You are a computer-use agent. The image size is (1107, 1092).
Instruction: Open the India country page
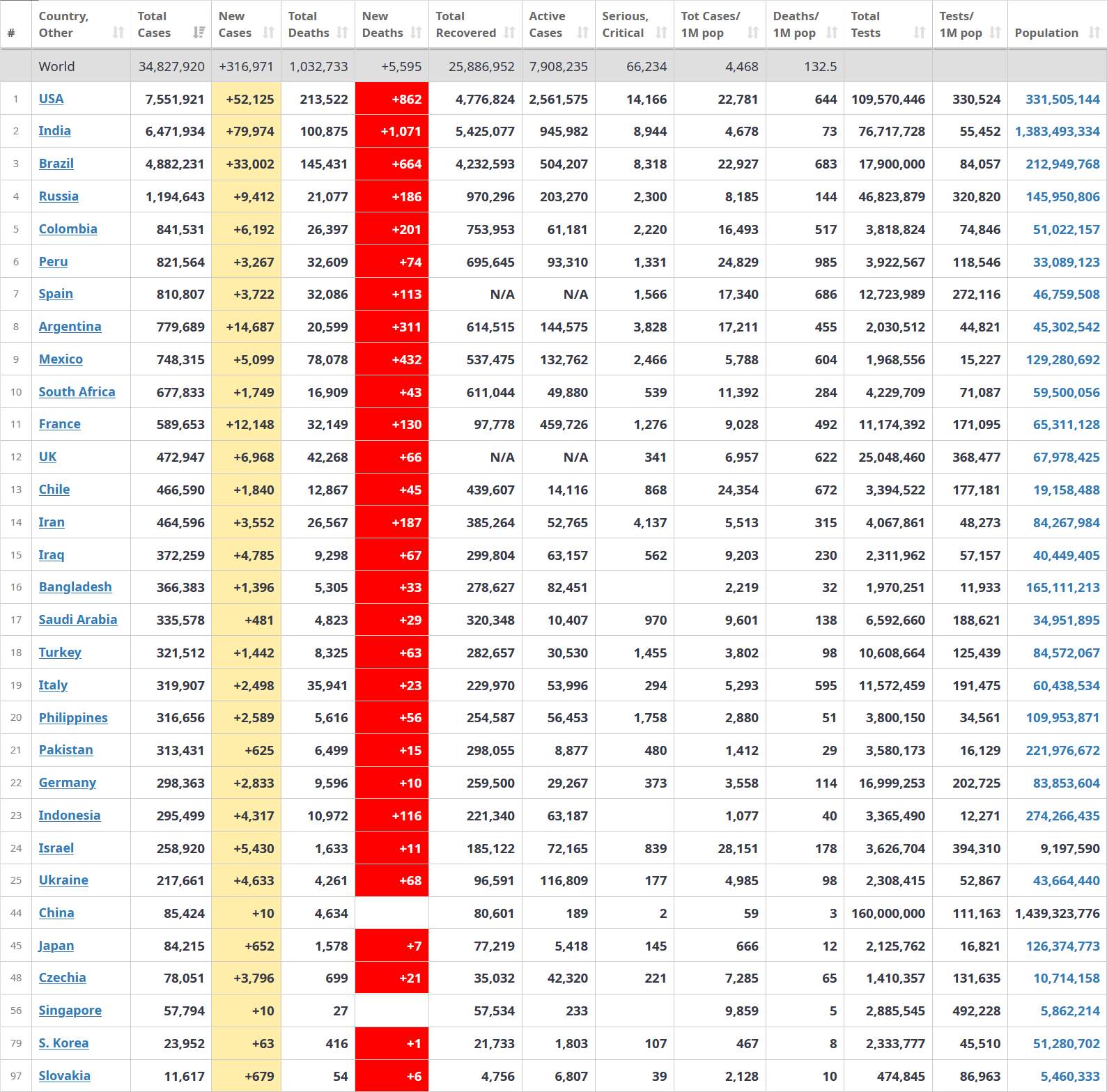click(54, 131)
